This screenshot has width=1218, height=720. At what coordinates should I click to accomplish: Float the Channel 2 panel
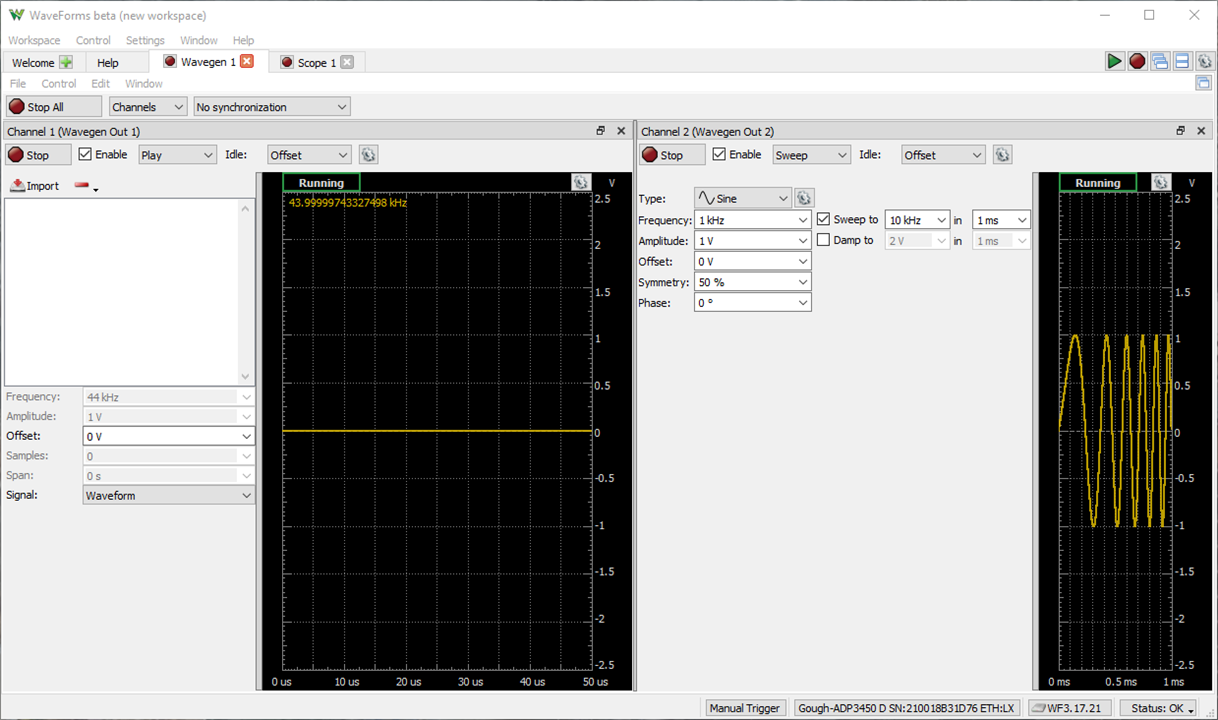1180,131
